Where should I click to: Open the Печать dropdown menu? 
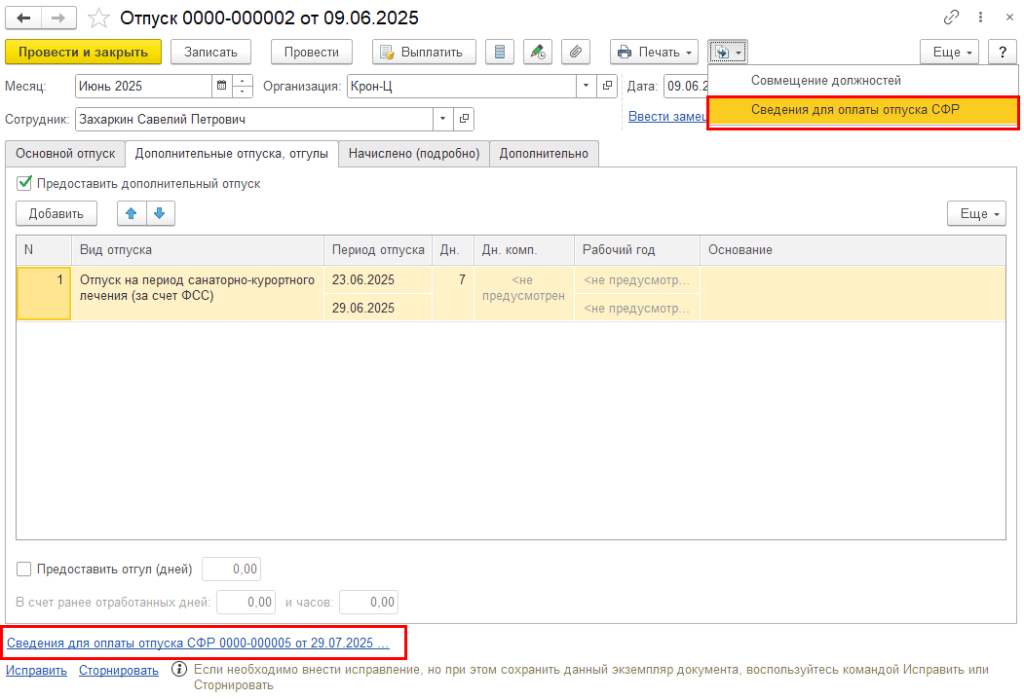[x=654, y=52]
